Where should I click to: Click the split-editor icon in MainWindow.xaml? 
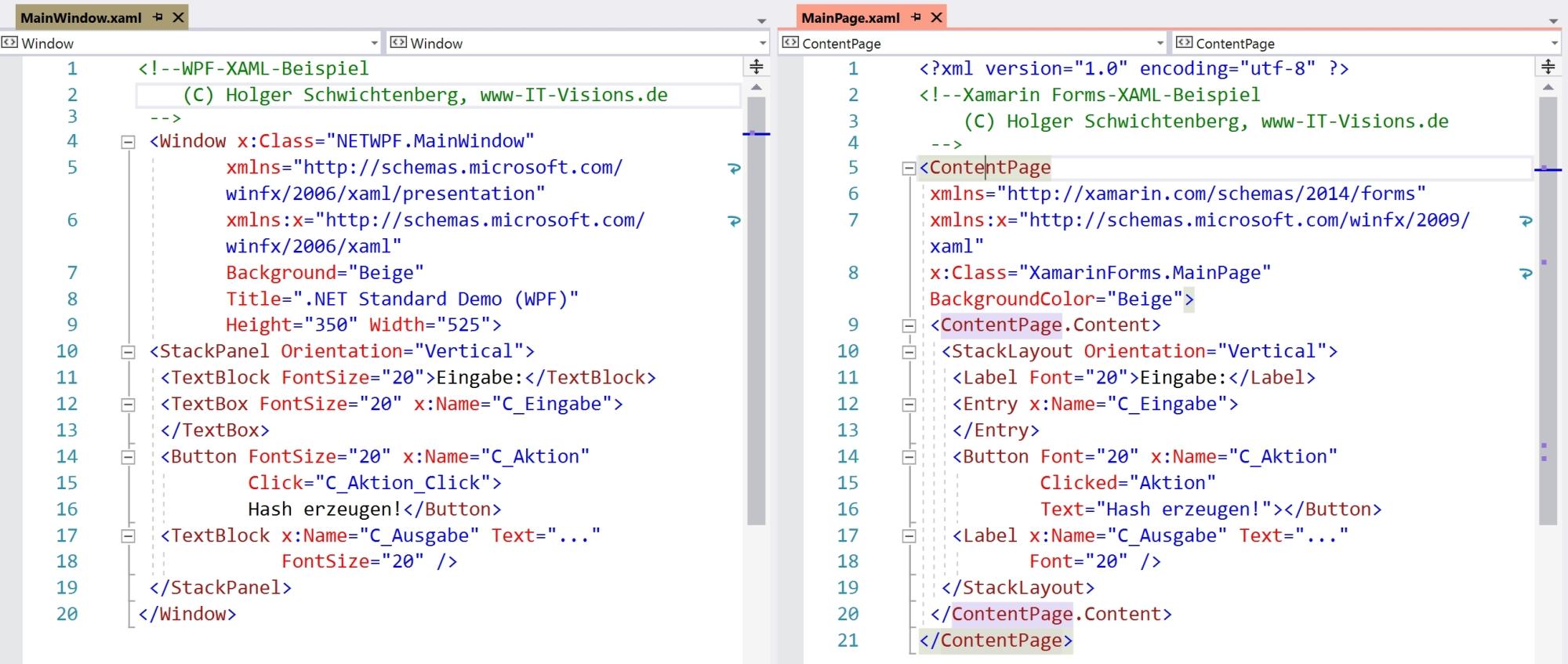point(757,67)
